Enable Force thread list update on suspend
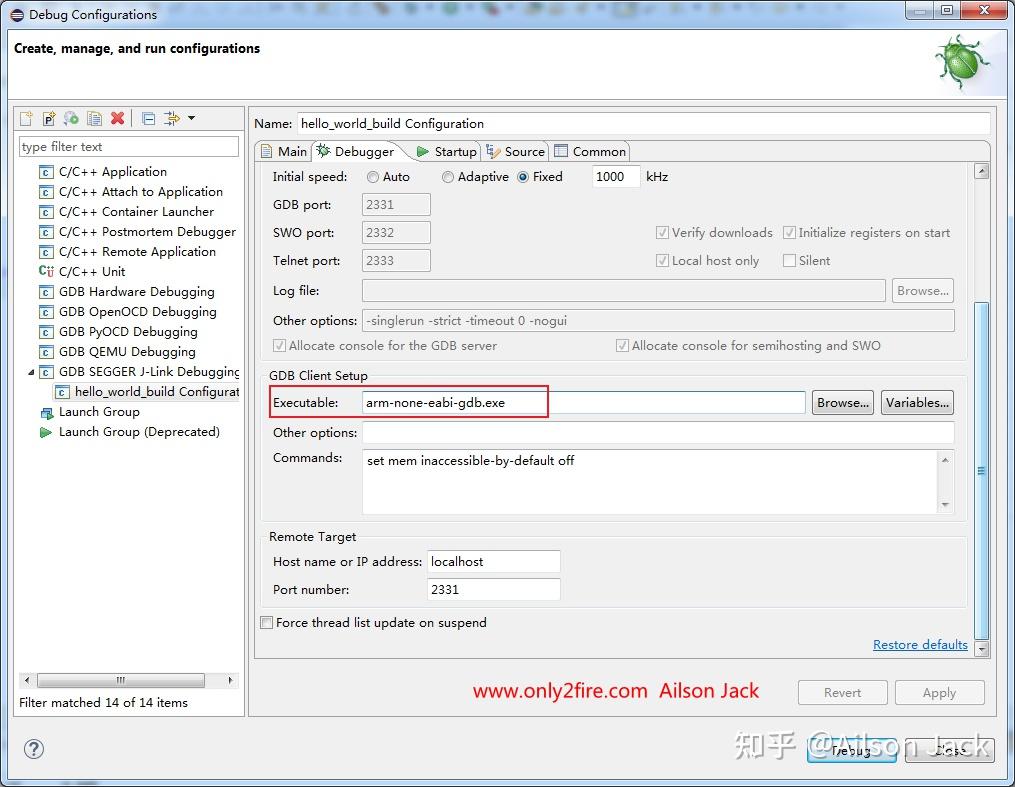Viewport: 1015px width, 787px height. tap(267, 623)
